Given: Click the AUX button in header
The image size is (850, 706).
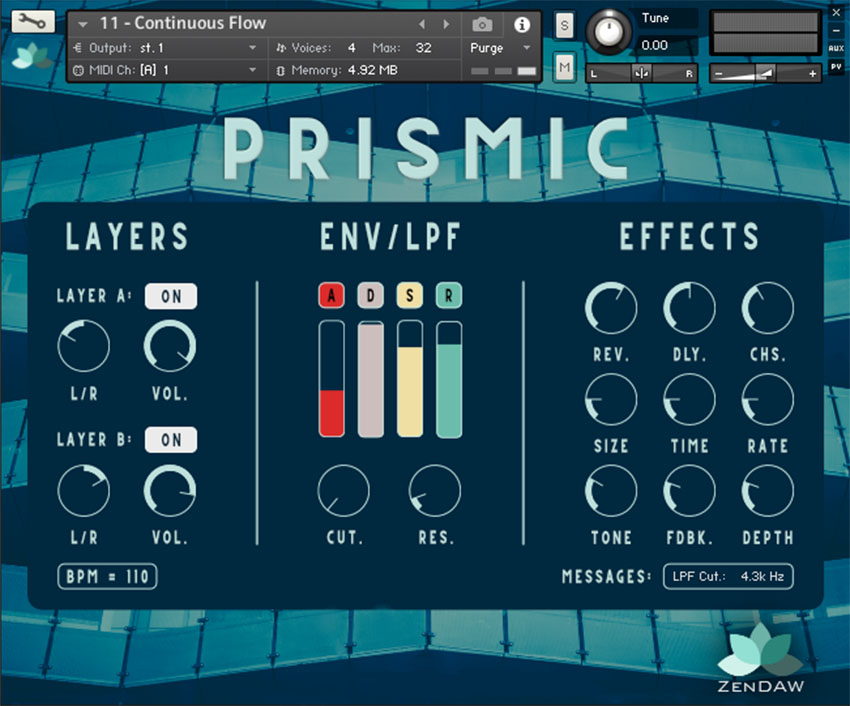Looking at the screenshot, I should tap(836, 48).
